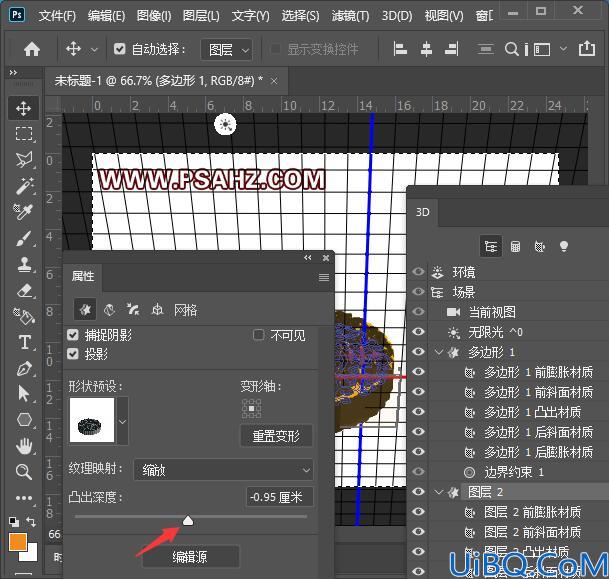Open the move tool preset dropdown arrow
Image resolution: width=609 pixels, height=579 pixels.
pos(94,50)
